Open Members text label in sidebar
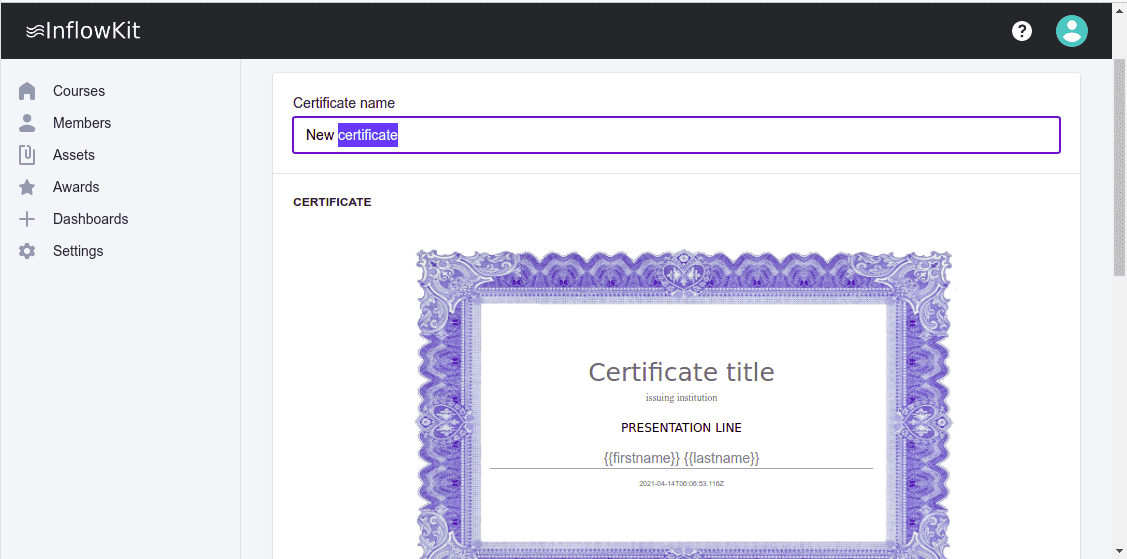Image resolution: width=1127 pixels, height=559 pixels. coord(82,123)
